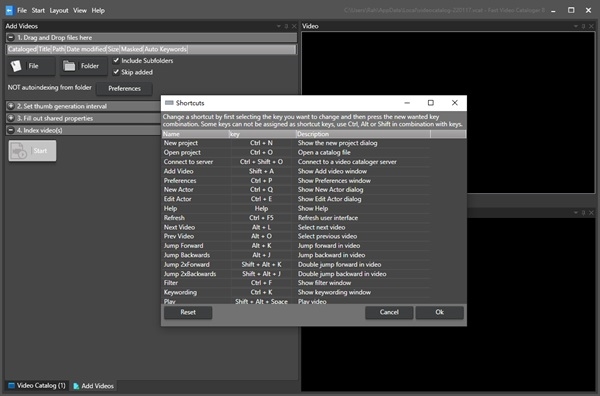Close the Video panel
The height and width of the screenshot is (396, 600).
pos(591,26)
